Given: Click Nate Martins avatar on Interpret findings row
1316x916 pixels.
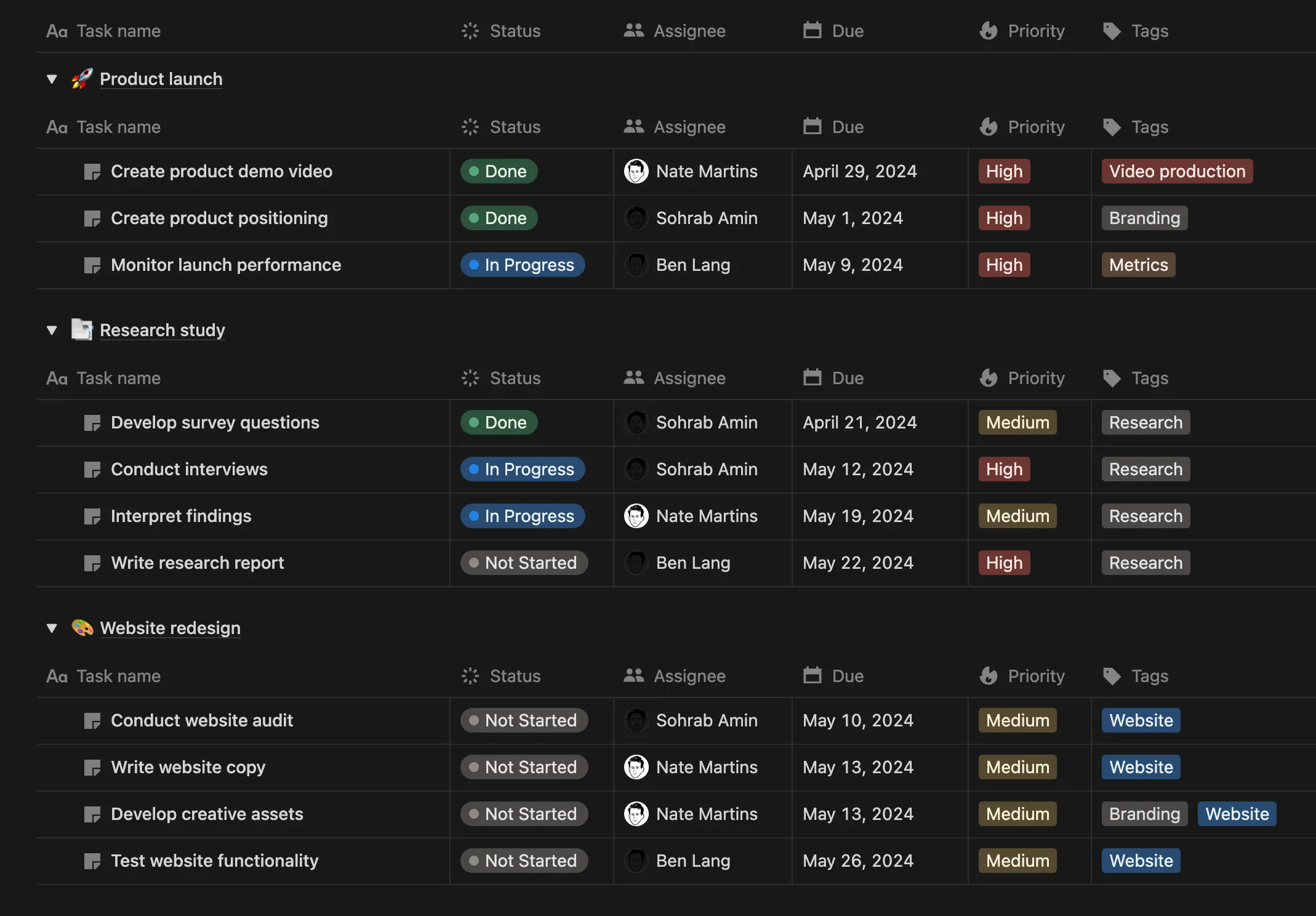Looking at the screenshot, I should coord(636,516).
